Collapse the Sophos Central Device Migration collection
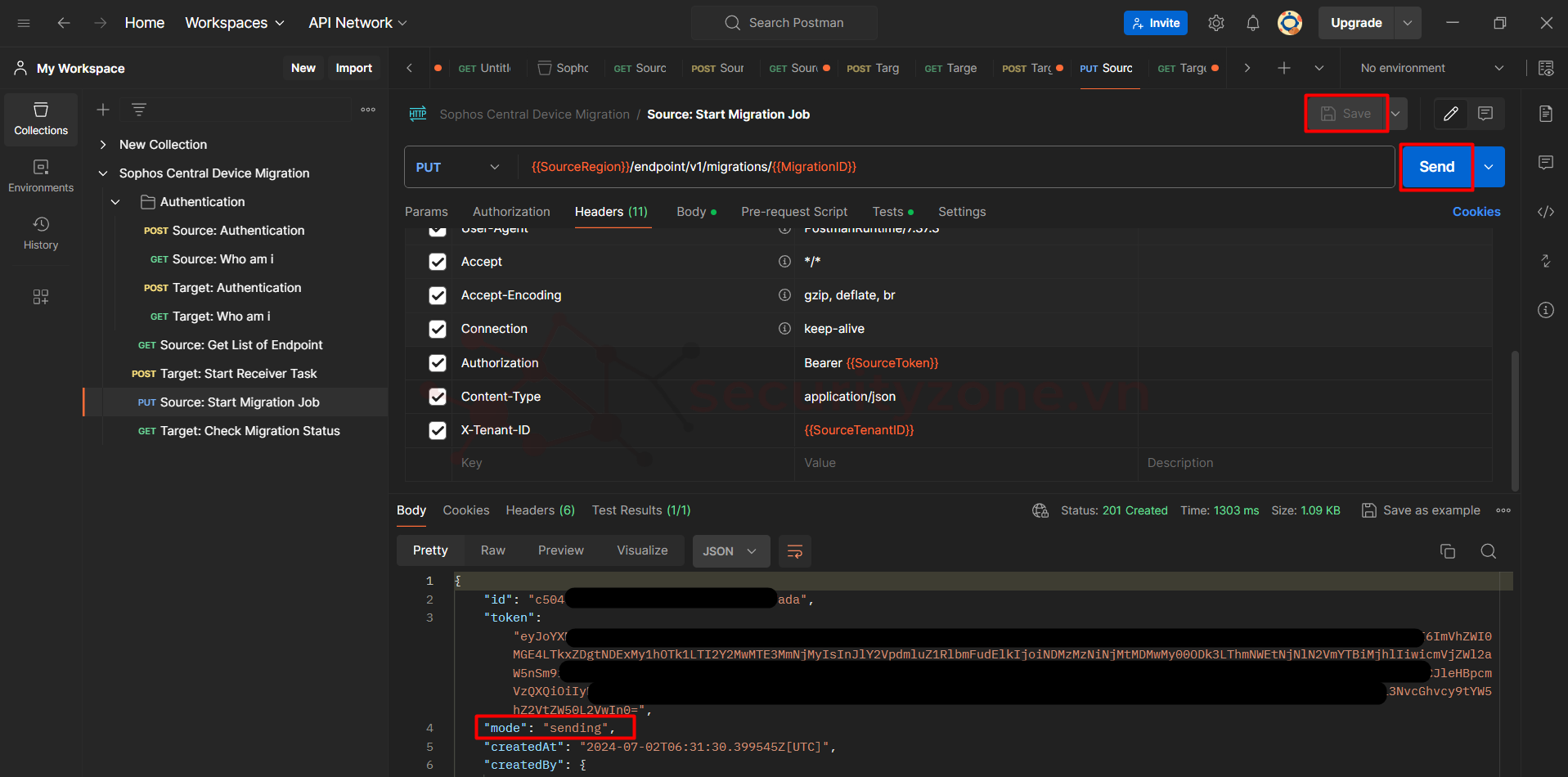The height and width of the screenshot is (777, 1568). tap(103, 173)
